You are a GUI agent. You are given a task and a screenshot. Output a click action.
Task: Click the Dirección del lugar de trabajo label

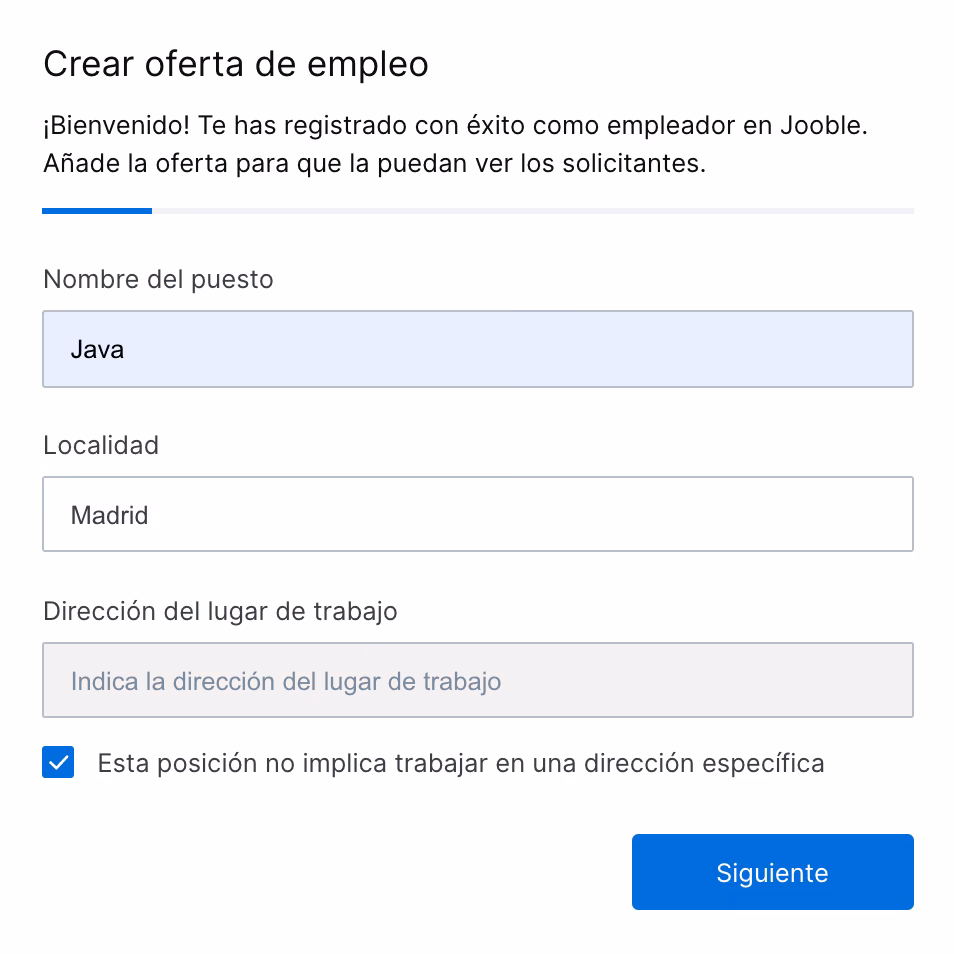(x=219, y=611)
